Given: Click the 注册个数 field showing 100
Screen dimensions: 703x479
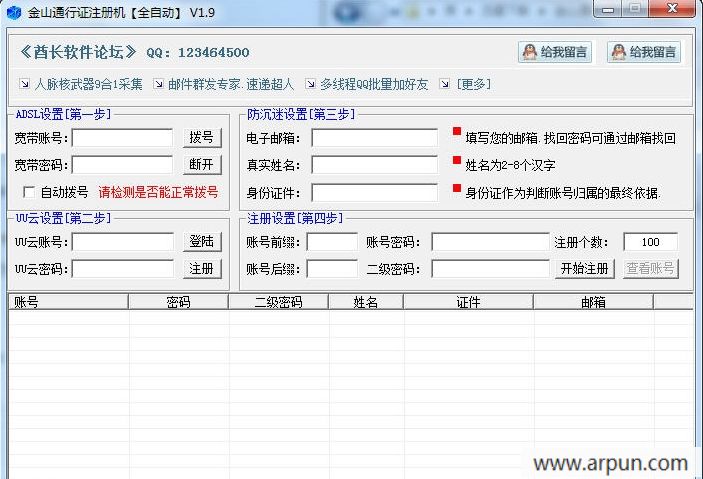Looking at the screenshot, I should click(651, 242).
